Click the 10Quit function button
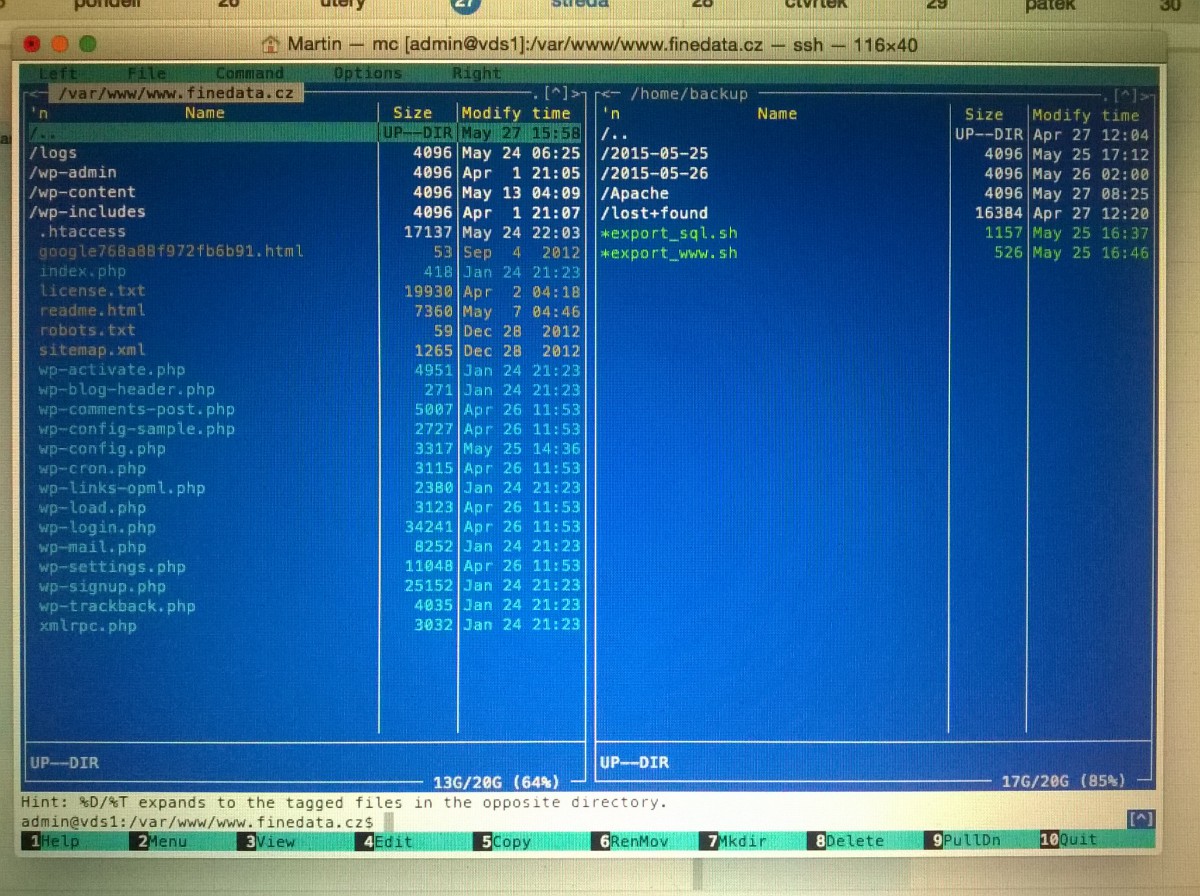Viewport: 1200px width, 896px height. (1068, 840)
